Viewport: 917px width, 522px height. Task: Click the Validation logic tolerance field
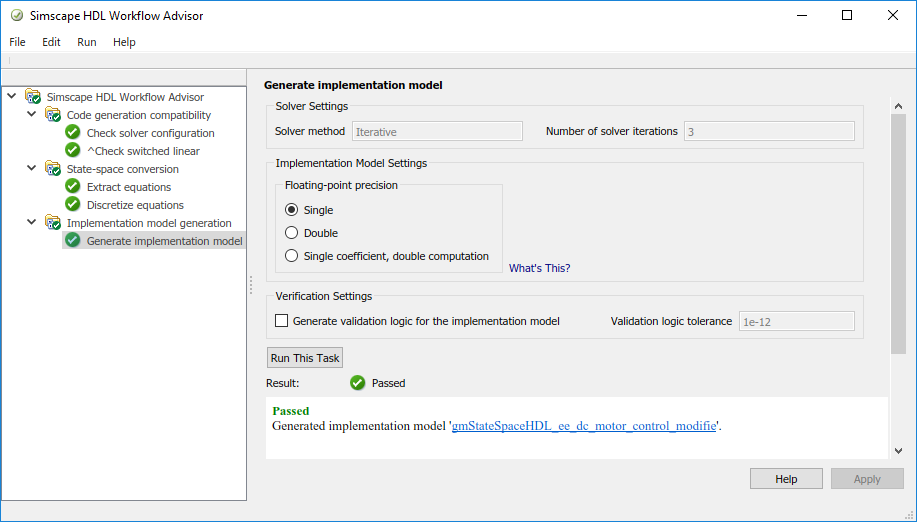point(796,321)
